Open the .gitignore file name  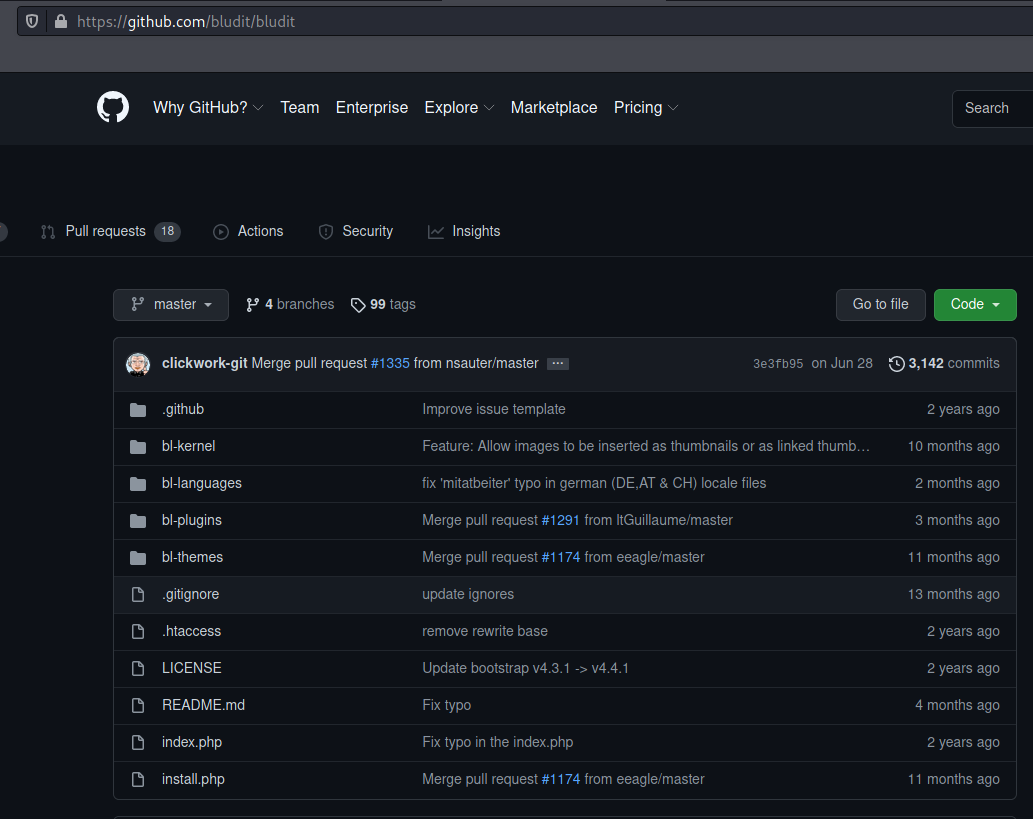click(x=190, y=594)
